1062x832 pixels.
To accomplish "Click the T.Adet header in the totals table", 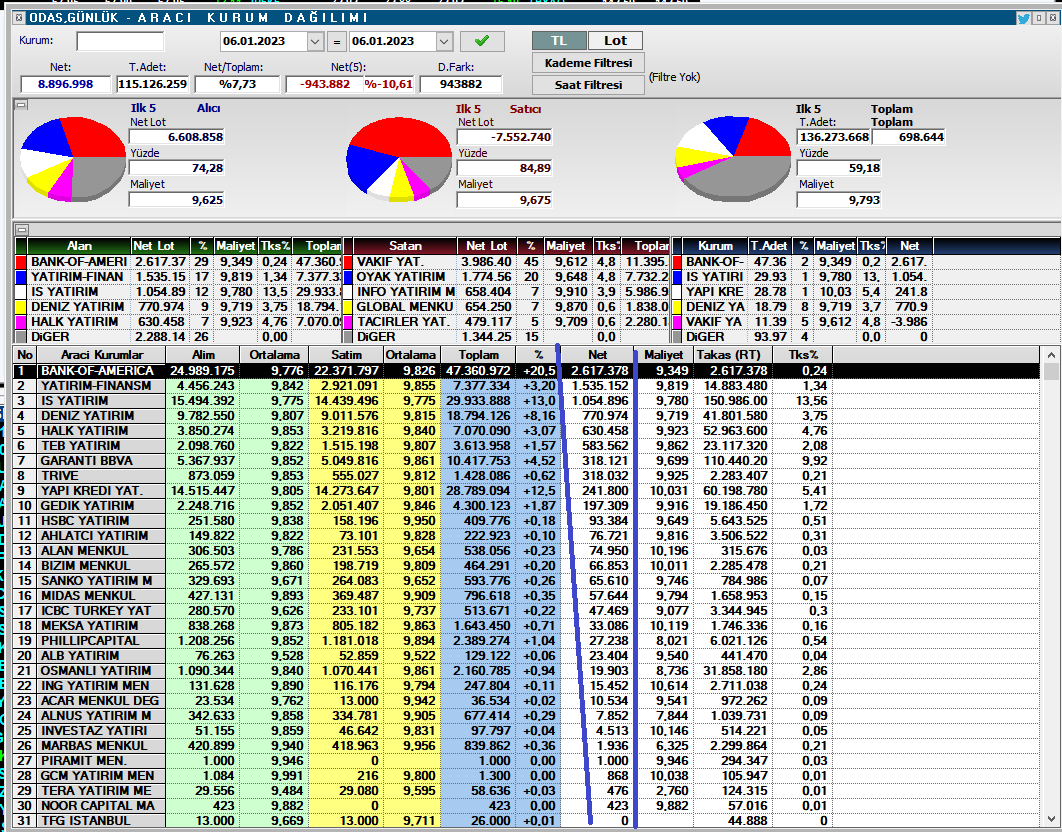I will tap(769, 246).
